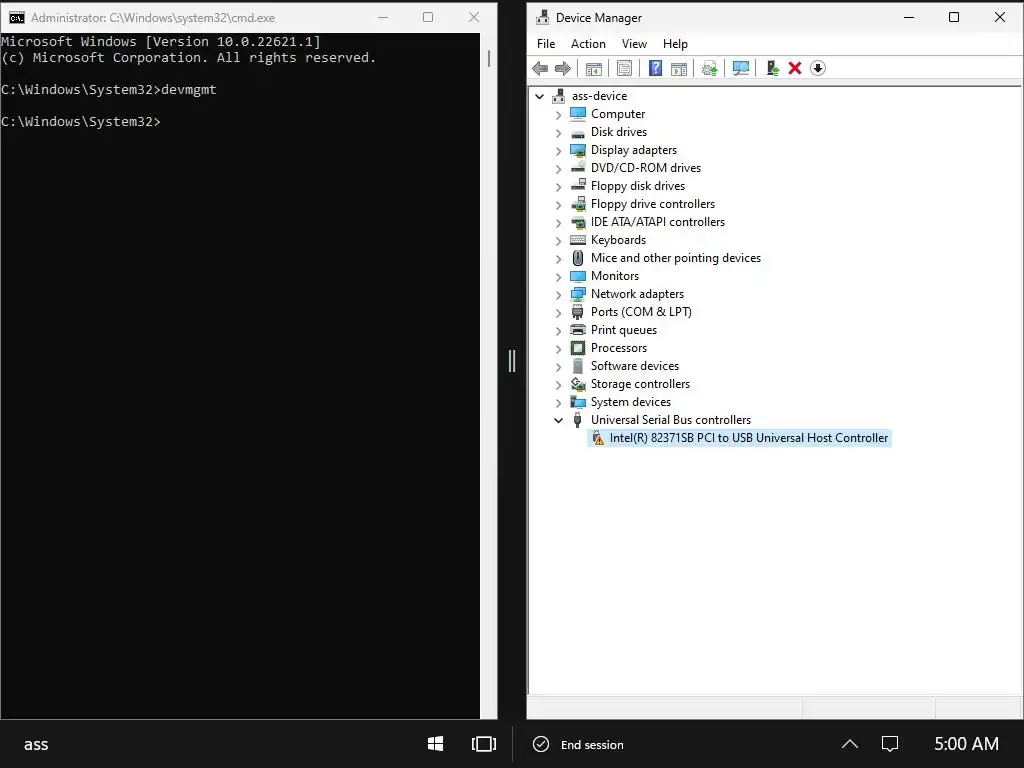The height and width of the screenshot is (768, 1024).
Task: Select the Software devices label
Action: pyautogui.click(x=635, y=366)
